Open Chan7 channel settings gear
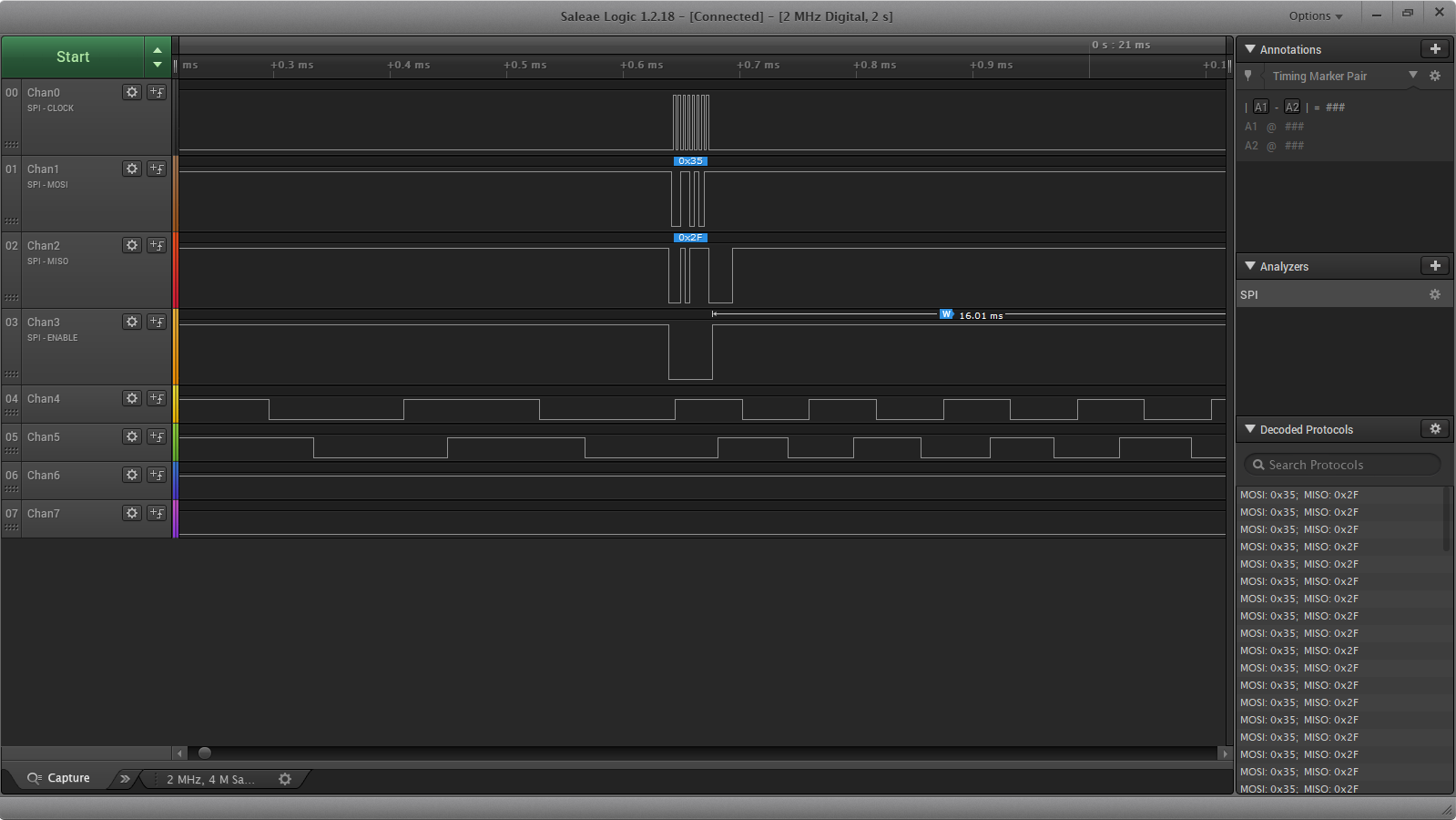Viewport: 1456px width, 820px height. [x=132, y=513]
